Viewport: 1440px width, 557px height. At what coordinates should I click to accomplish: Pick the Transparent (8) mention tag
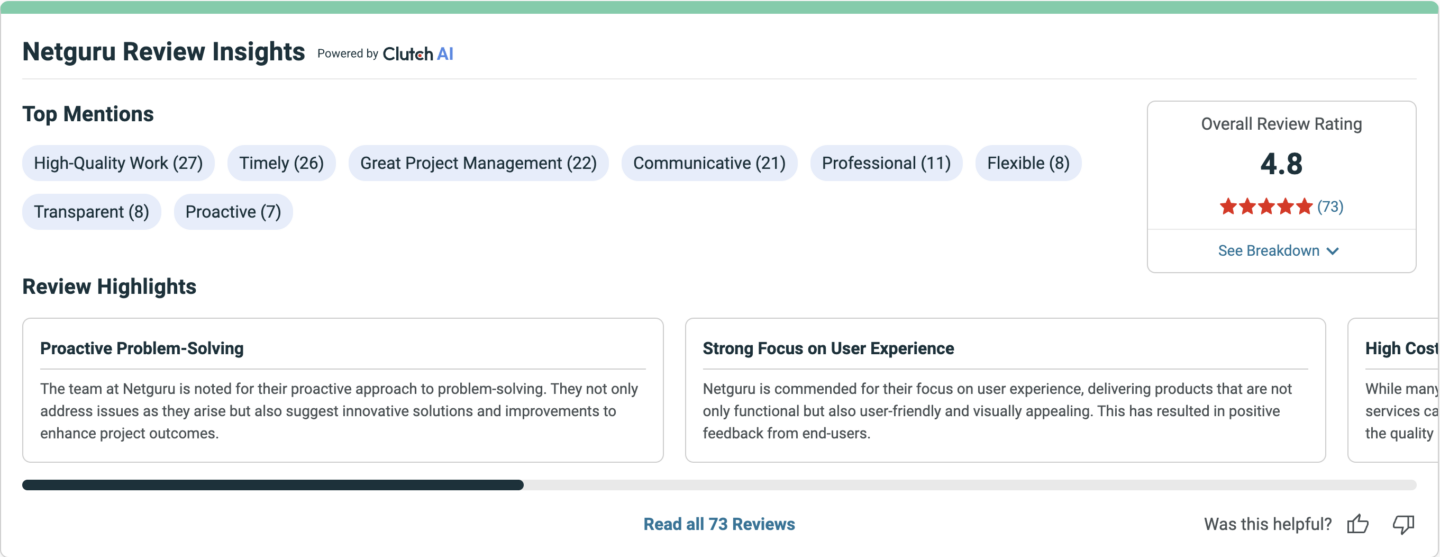[91, 212]
